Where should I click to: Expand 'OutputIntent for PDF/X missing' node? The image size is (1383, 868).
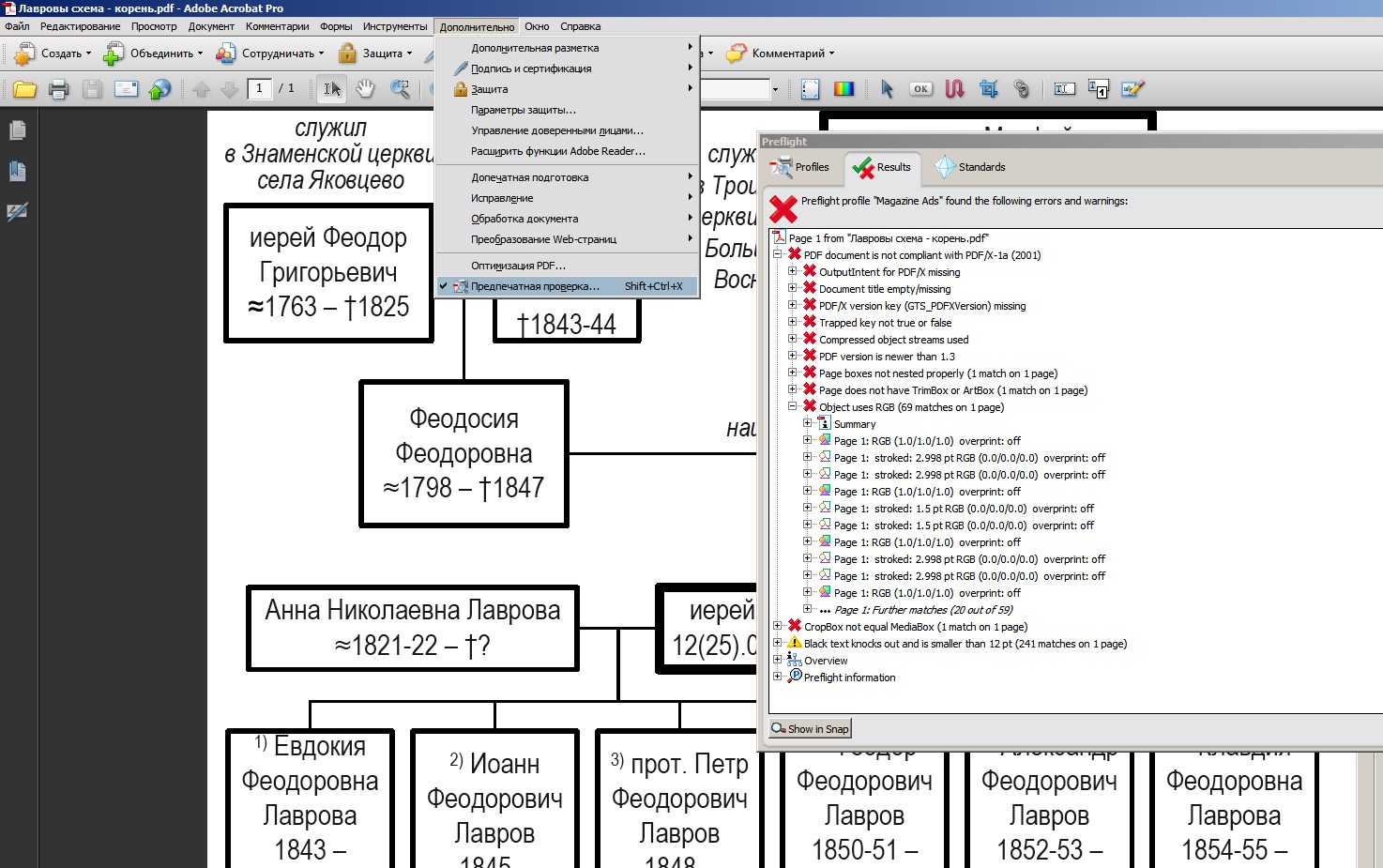point(793,271)
